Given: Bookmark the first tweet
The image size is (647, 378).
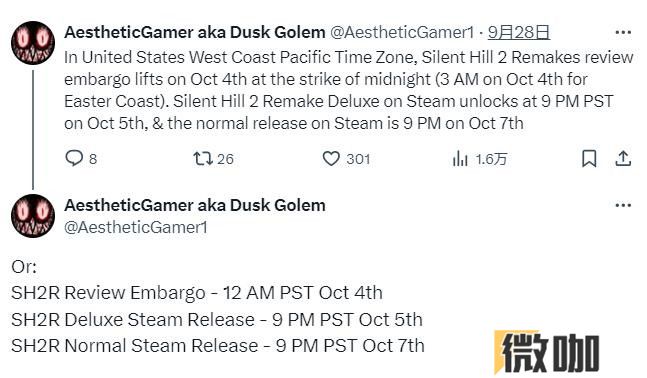Looking at the screenshot, I should coord(589,158).
